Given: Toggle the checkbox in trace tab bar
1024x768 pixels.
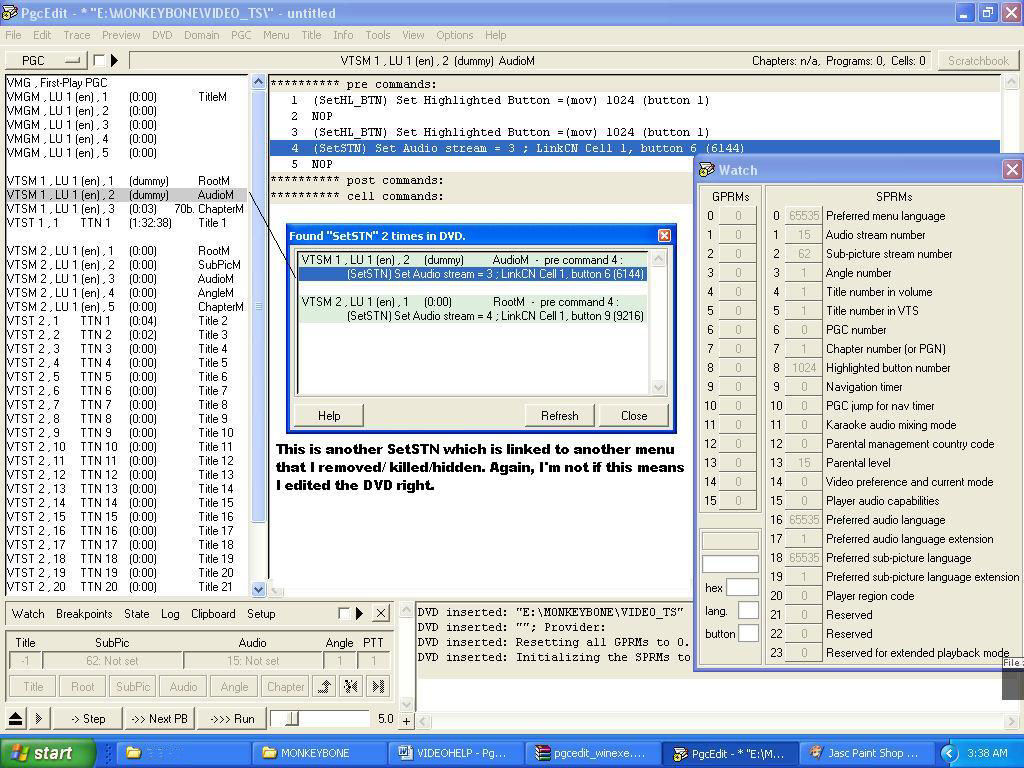Looking at the screenshot, I should pyautogui.click(x=344, y=613).
